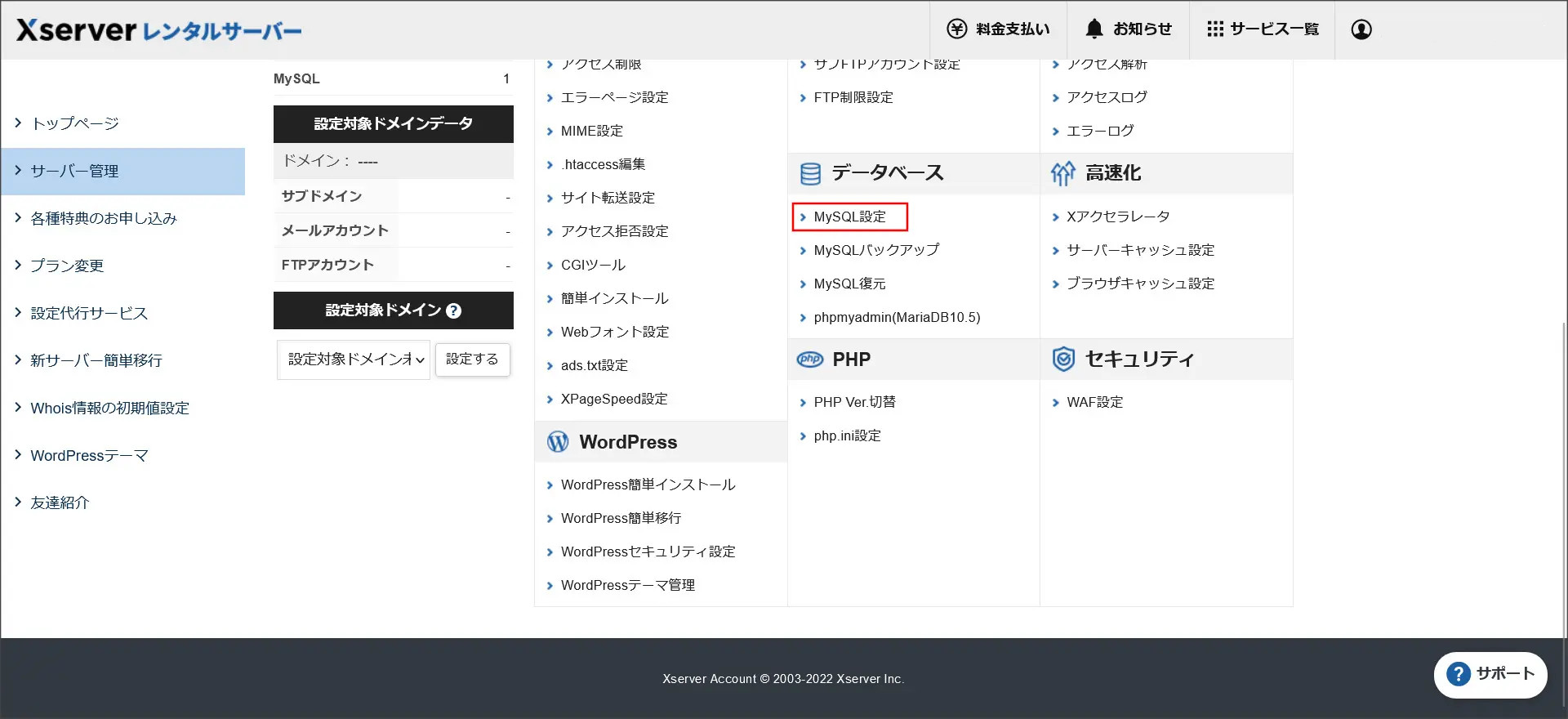Open the WordPress簡単移行 link
This screenshot has height=719, width=1568.
[x=621, y=518]
